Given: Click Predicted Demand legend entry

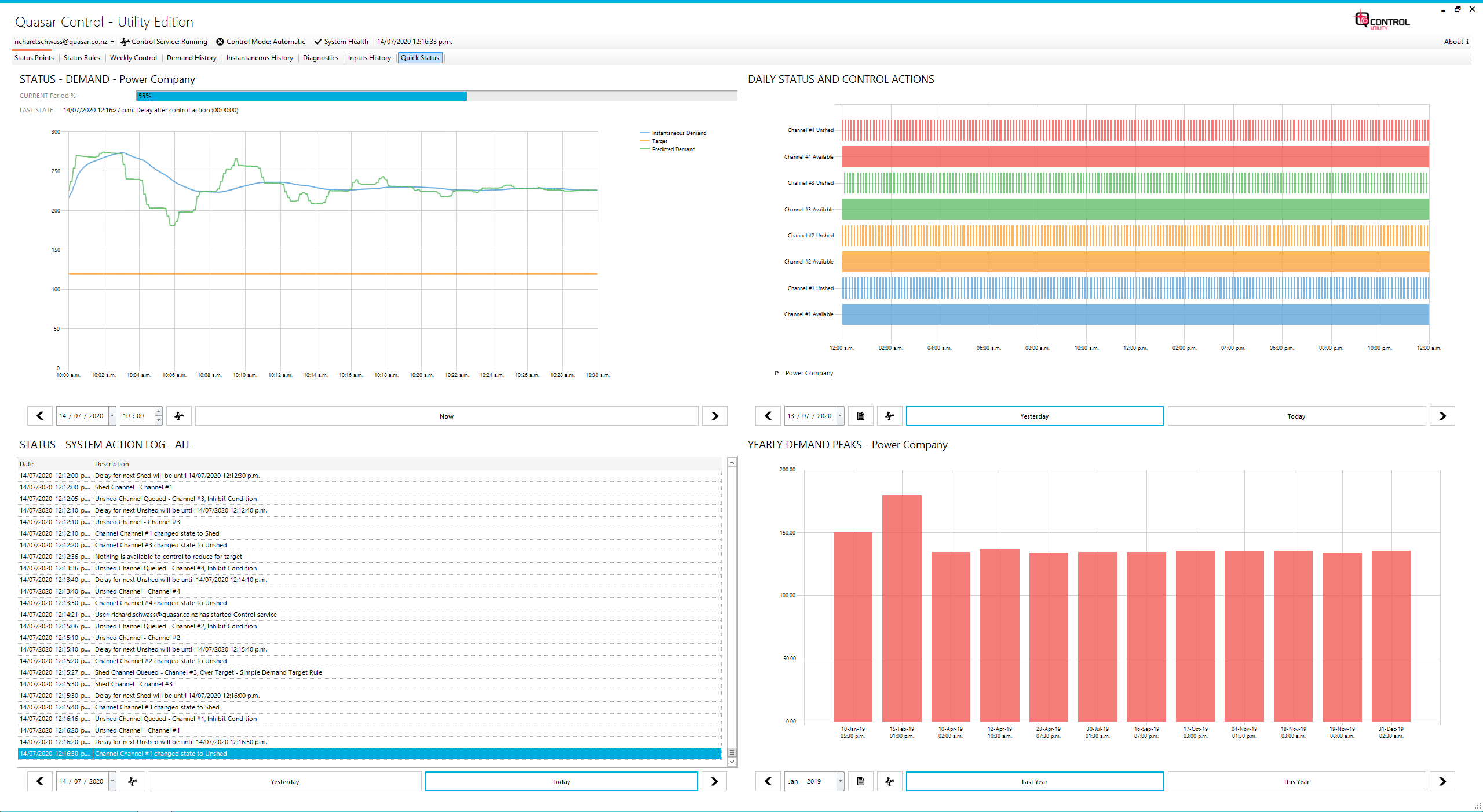Looking at the screenshot, I should (668, 149).
